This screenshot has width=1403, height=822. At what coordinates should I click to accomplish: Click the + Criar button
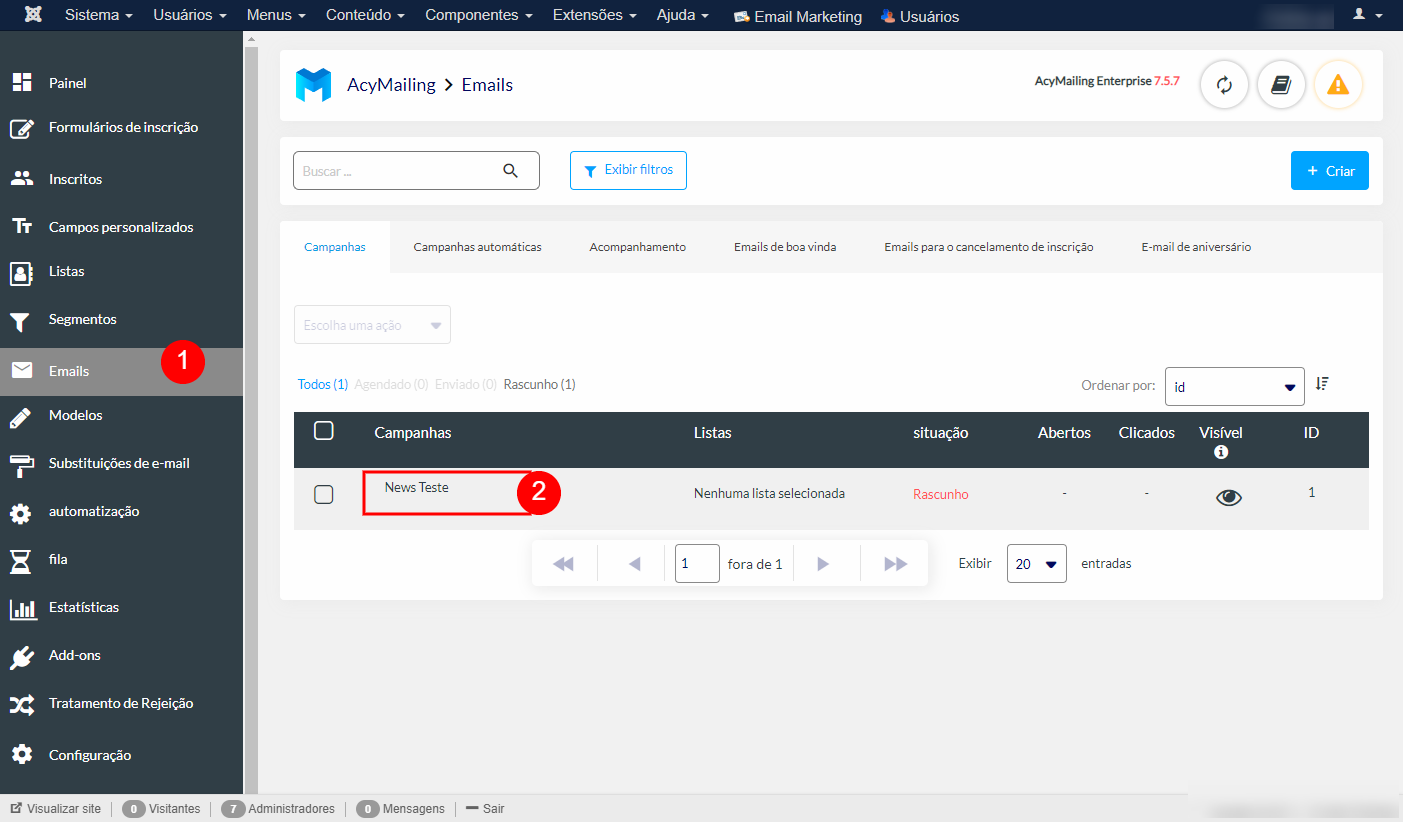pyautogui.click(x=1330, y=170)
